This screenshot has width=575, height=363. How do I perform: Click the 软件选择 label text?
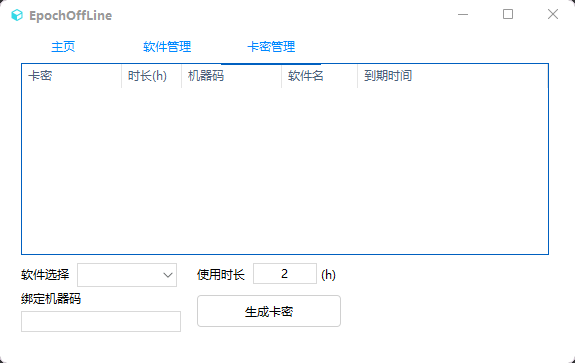point(45,275)
